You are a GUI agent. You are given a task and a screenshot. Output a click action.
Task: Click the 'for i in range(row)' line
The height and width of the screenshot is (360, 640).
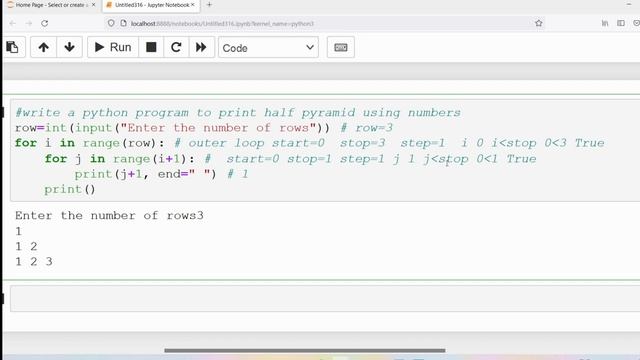[309, 143]
